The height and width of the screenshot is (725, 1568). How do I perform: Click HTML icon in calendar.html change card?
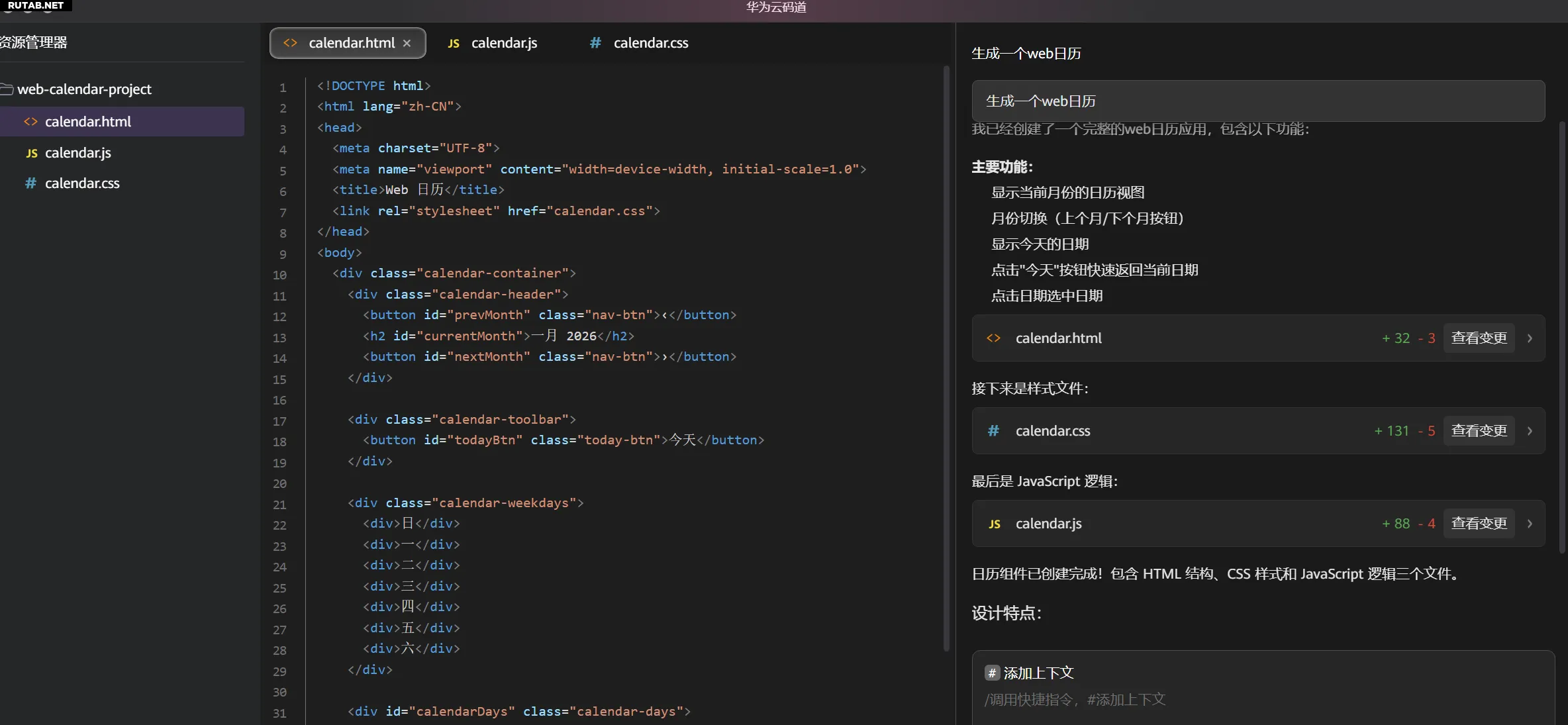993,338
